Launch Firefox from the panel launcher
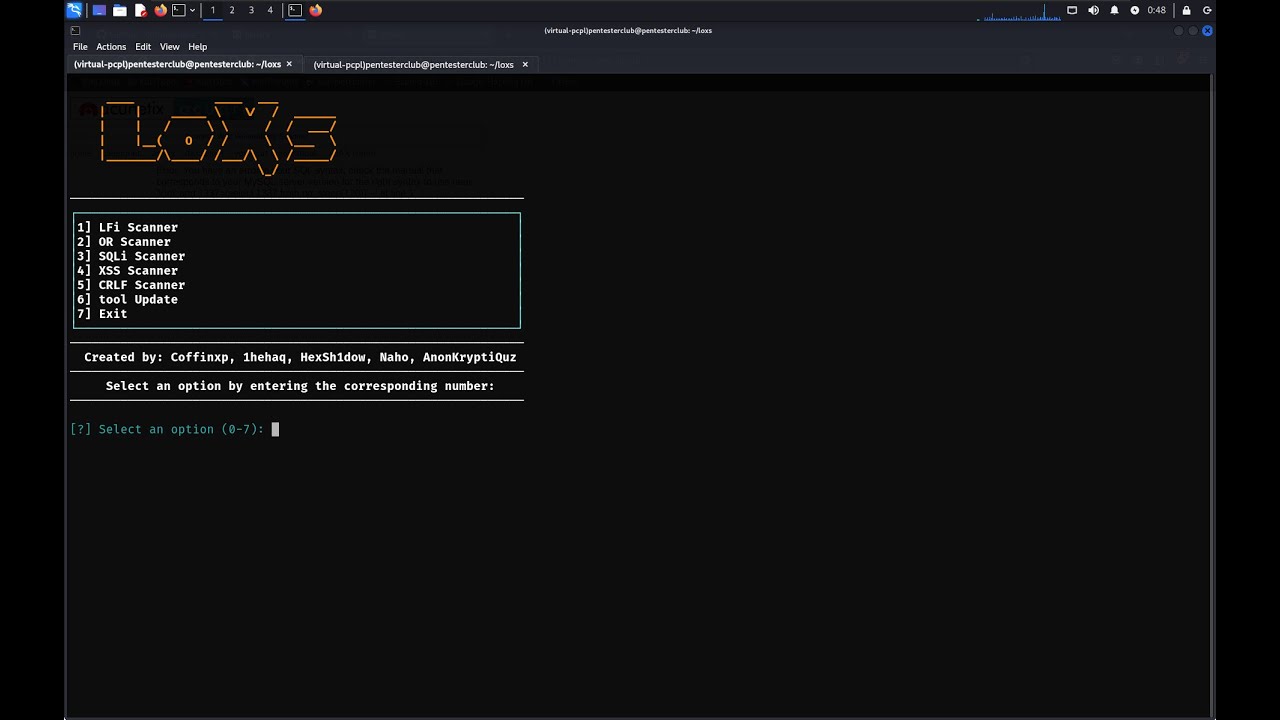Image resolution: width=1280 pixels, height=720 pixels. click(160, 10)
